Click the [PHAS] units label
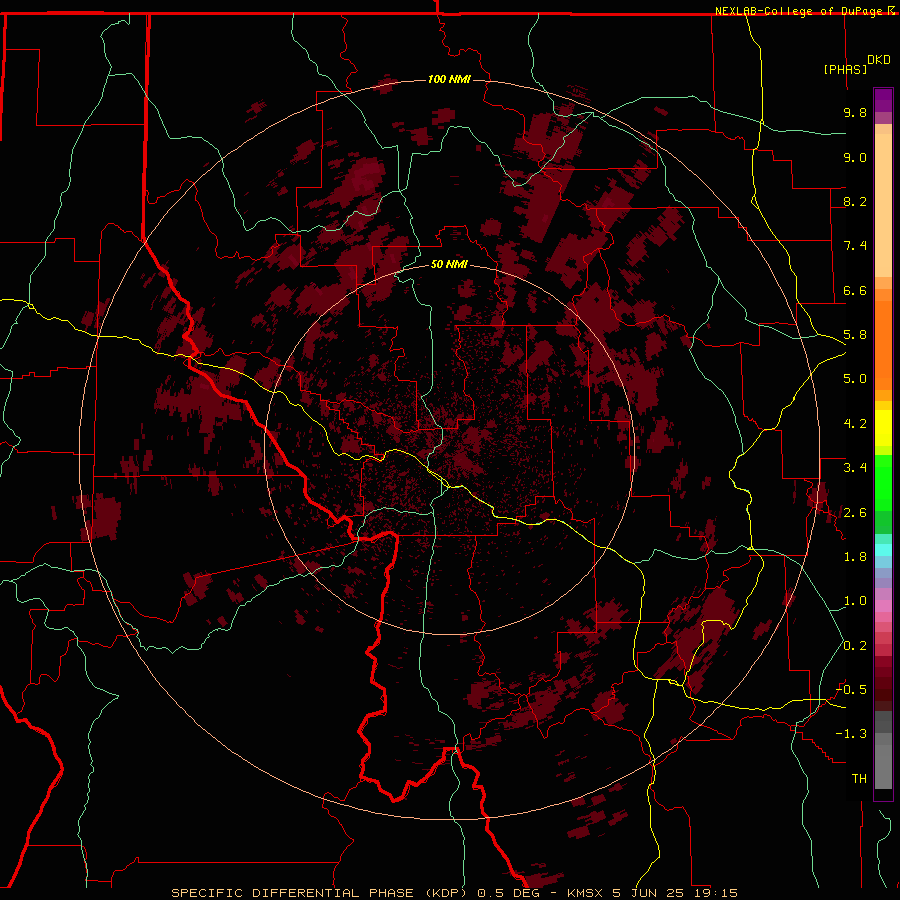This screenshot has width=900, height=900. click(x=845, y=70)
